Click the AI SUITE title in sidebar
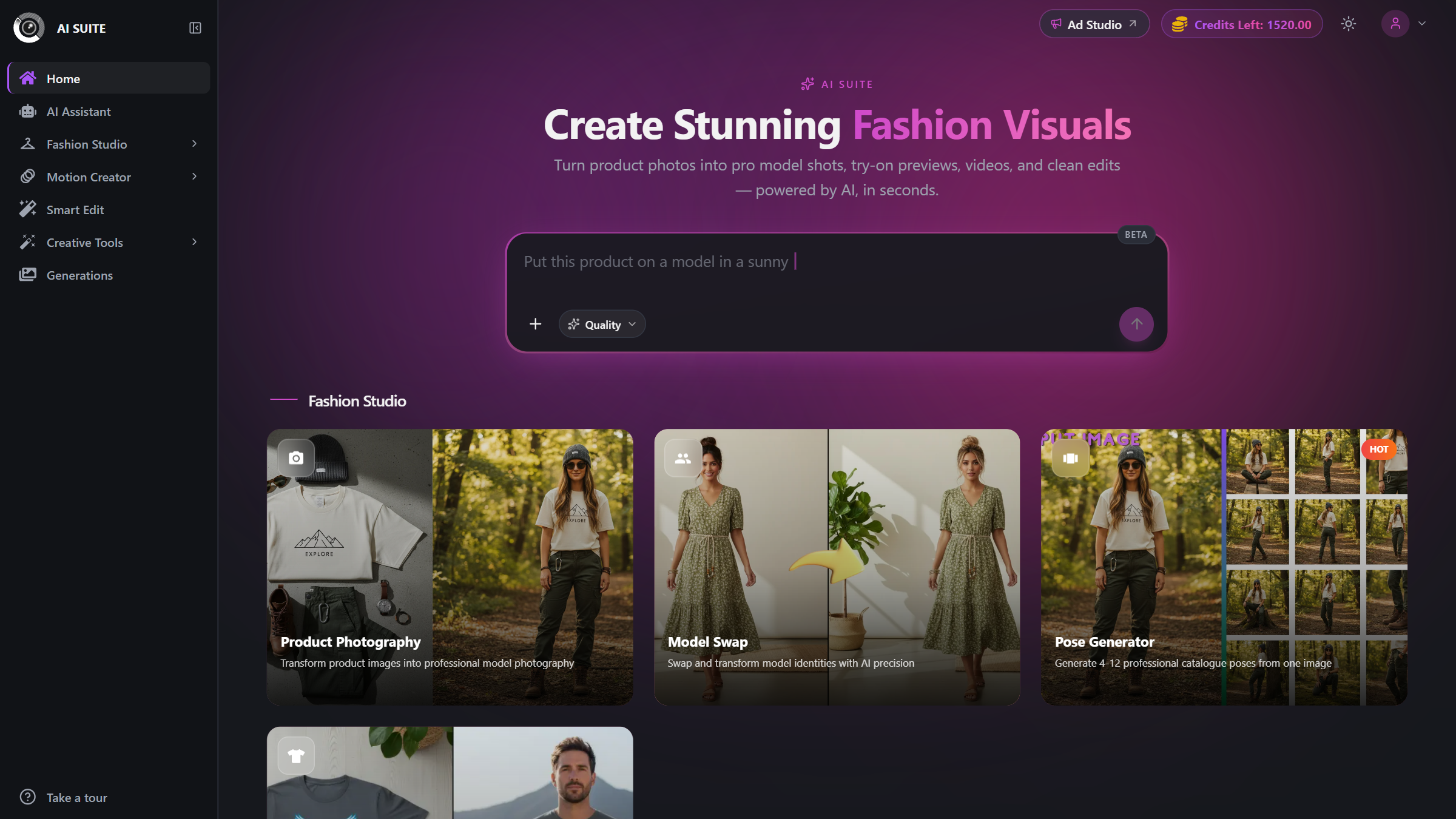Image resolution: width=1456 pixels, height=819 pixels. coord(81,29)
